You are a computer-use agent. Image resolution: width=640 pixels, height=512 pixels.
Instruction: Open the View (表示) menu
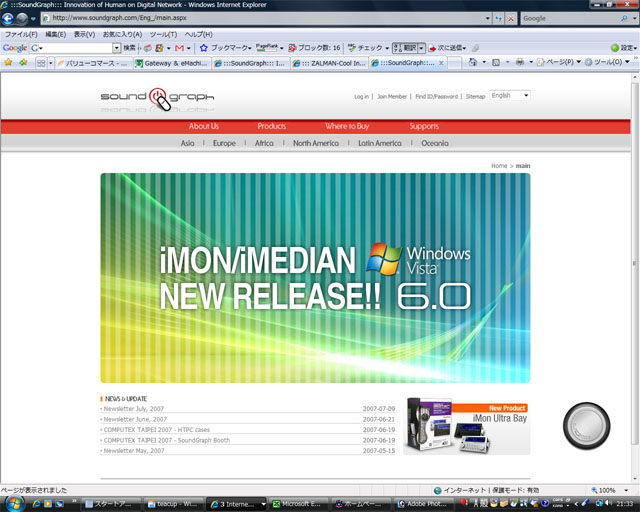[x=84, y=34]
